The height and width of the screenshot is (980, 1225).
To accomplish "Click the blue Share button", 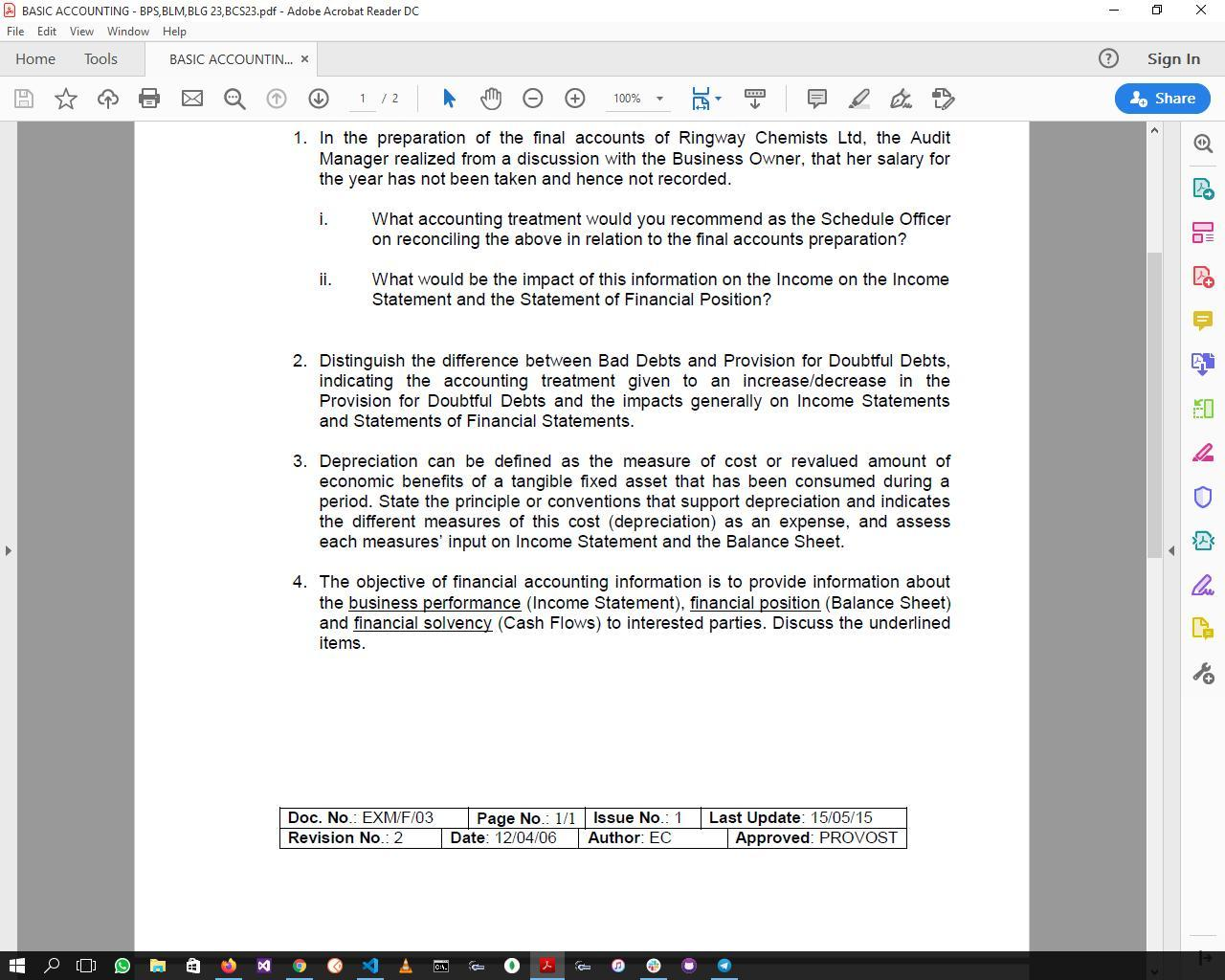I will (1162, 99).
